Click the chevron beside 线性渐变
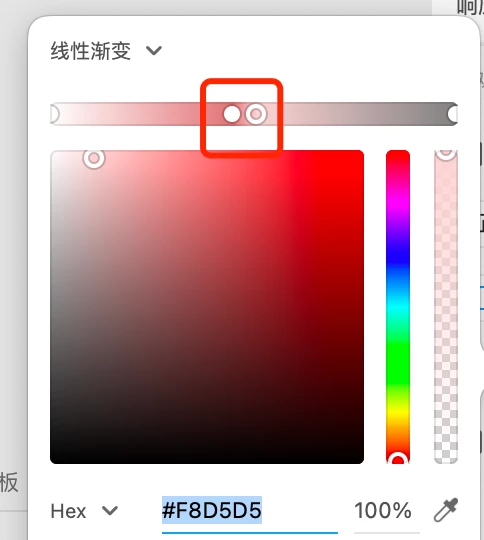 (154, 51)
